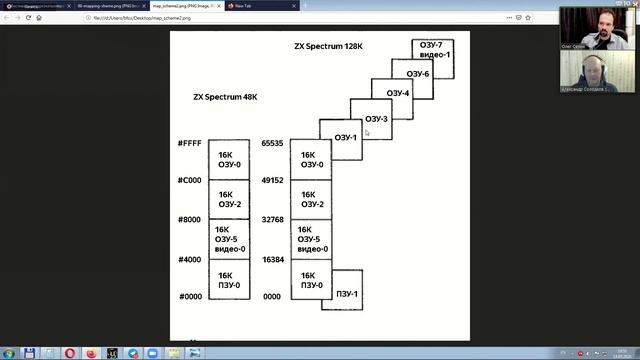Click the Pocket save icon in address bar

[518, 18]
